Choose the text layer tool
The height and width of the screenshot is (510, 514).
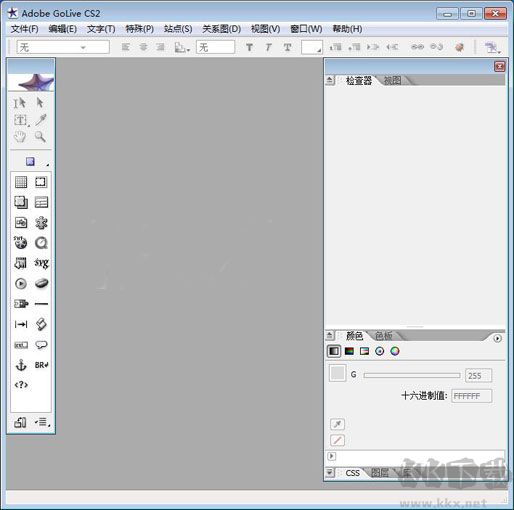click(x=21, y=120)
